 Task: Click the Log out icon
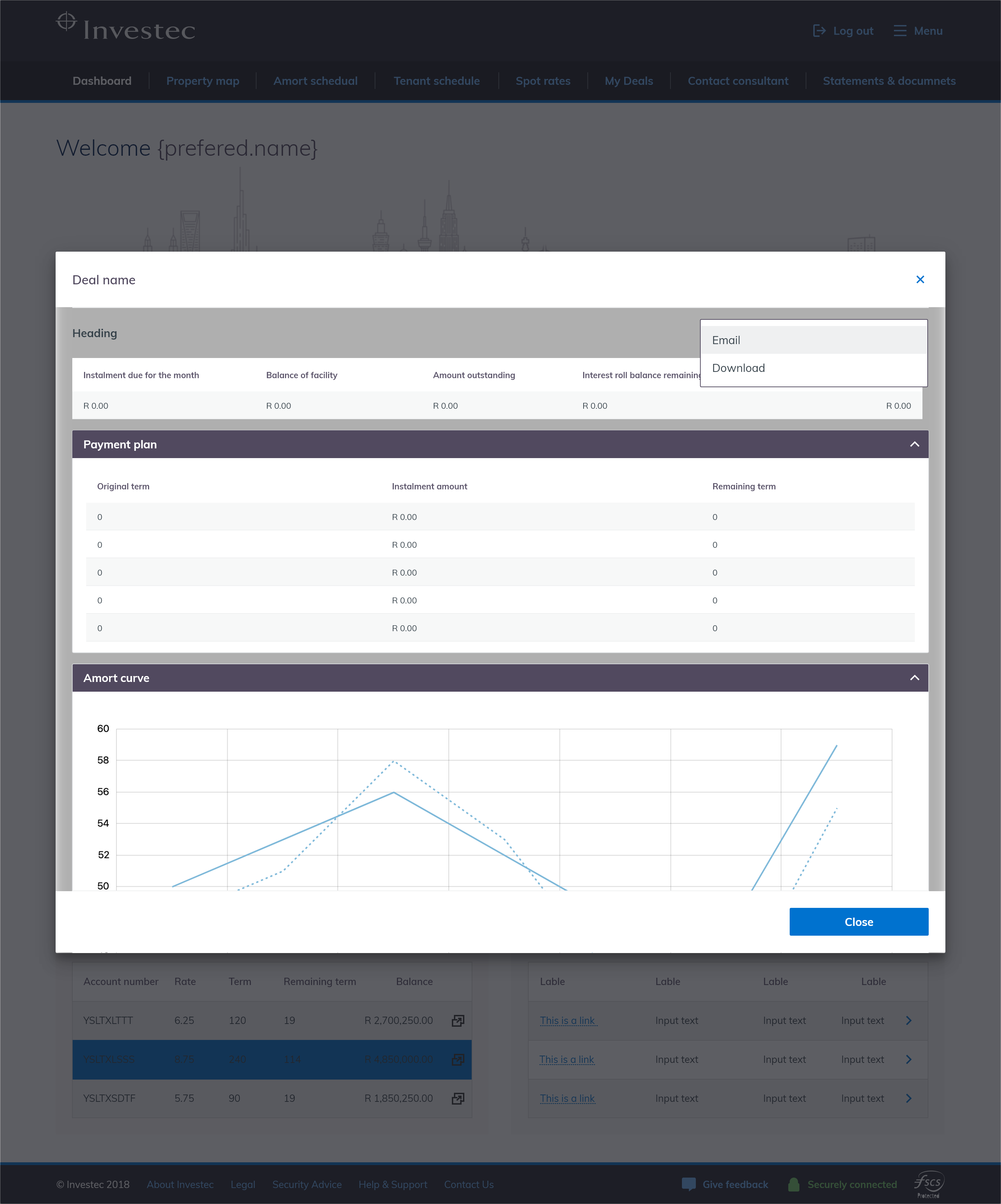(x=819, y=31)
